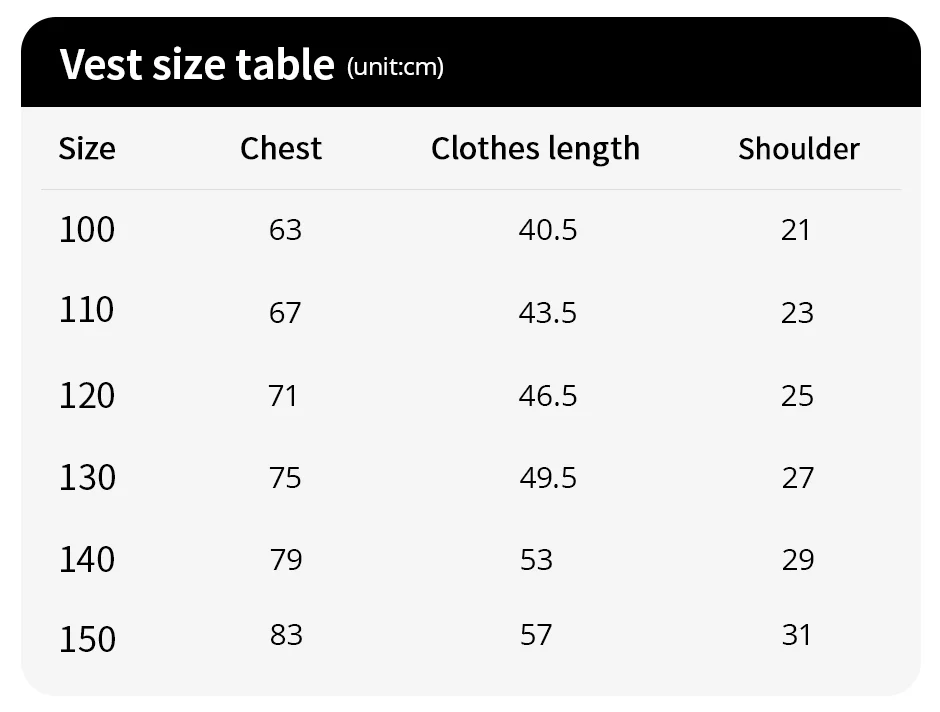The image size is (940, 712).
Task: Click size 150 row label
Action: 87,638
